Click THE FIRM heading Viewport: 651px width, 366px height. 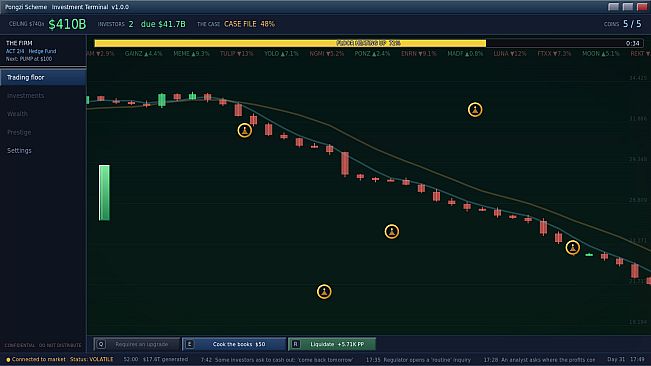pyautogui.click(x=19, y=43)
